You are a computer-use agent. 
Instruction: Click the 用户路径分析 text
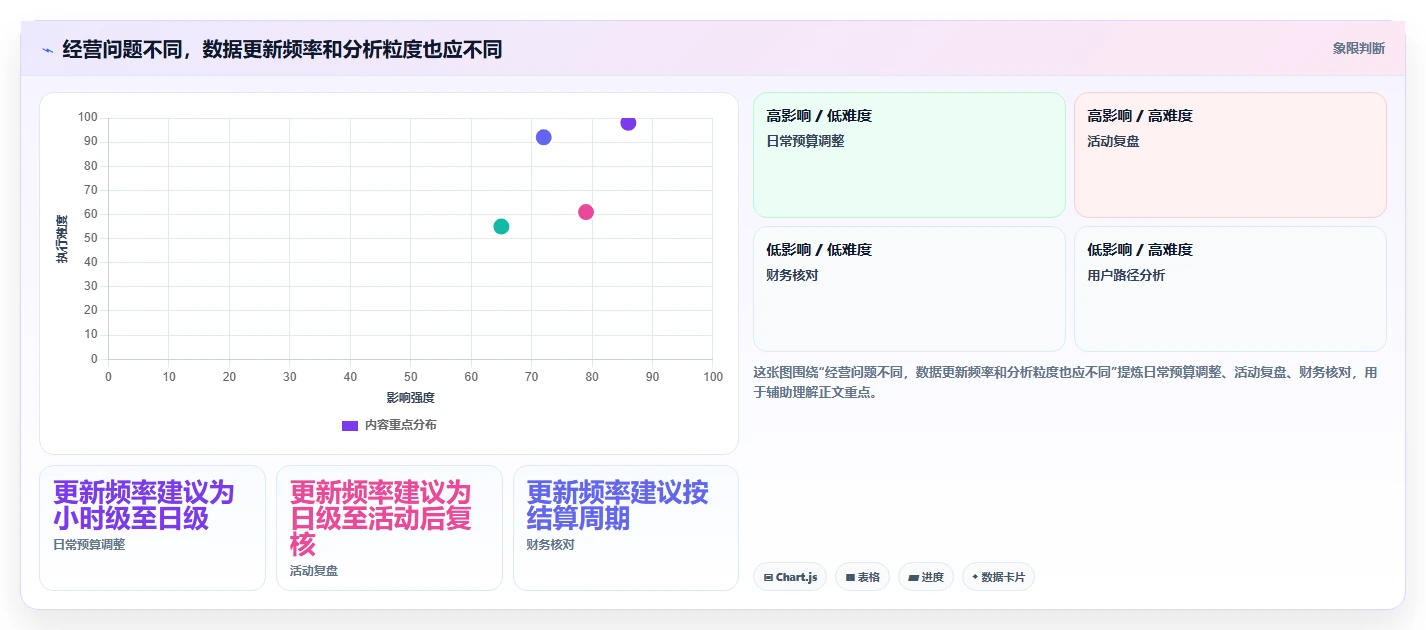point(1126,275)
